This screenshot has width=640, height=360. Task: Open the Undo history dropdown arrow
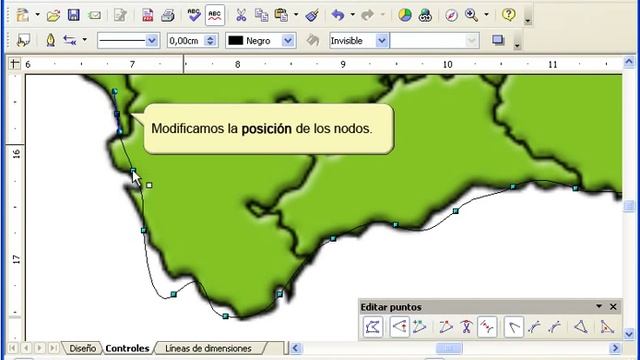[x=353, y=15]
